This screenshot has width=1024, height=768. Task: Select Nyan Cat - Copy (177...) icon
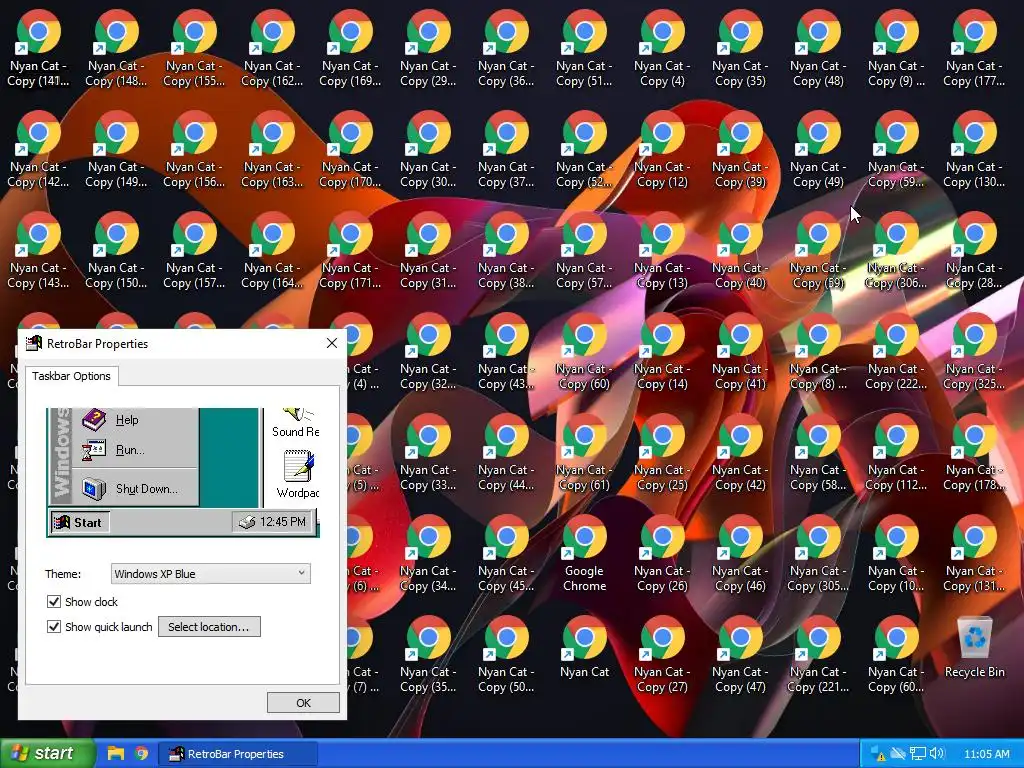[x=974, y=48]
